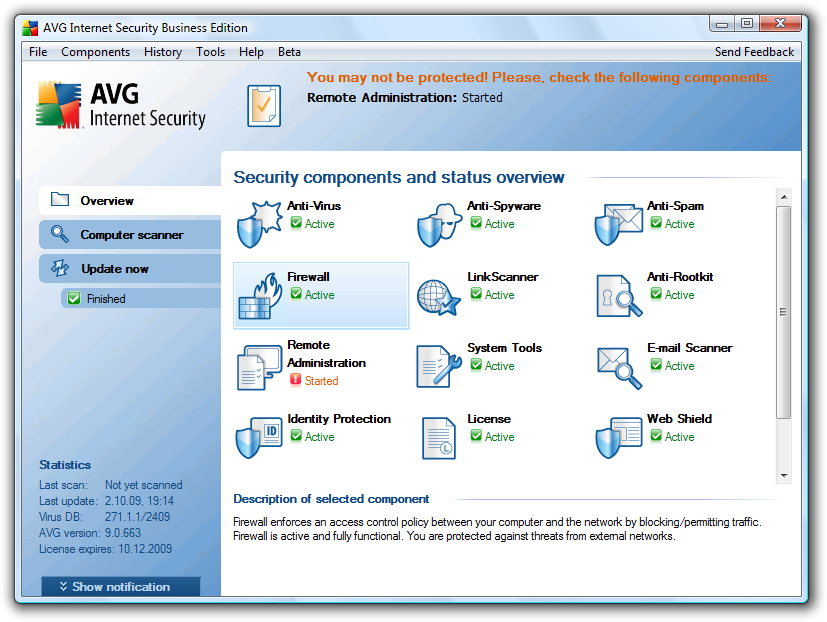This screenshot has width=827, height=622.
Task: Open the License document icon
Action: 439,438
